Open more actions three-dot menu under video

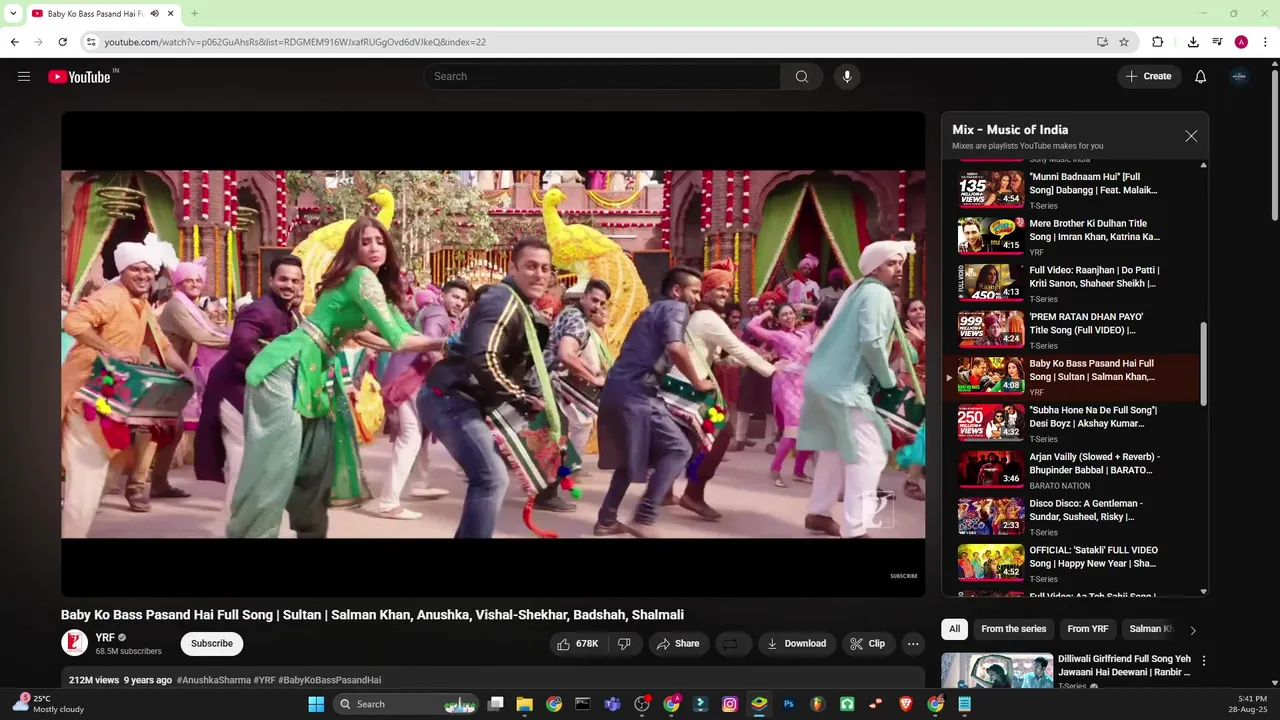[x=913, y=644]
